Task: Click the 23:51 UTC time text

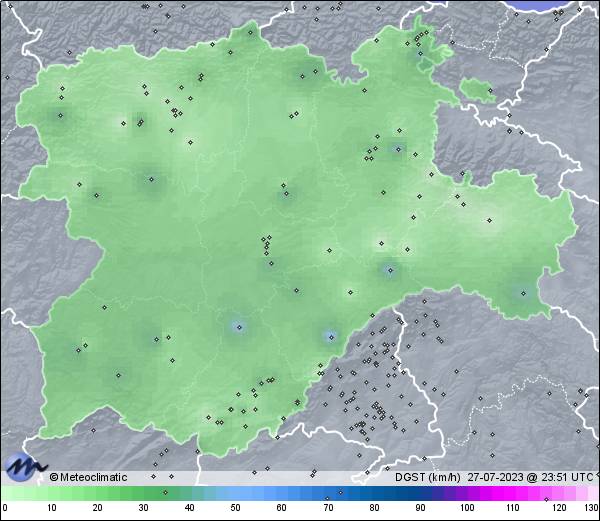Action: tap(566, 477)
